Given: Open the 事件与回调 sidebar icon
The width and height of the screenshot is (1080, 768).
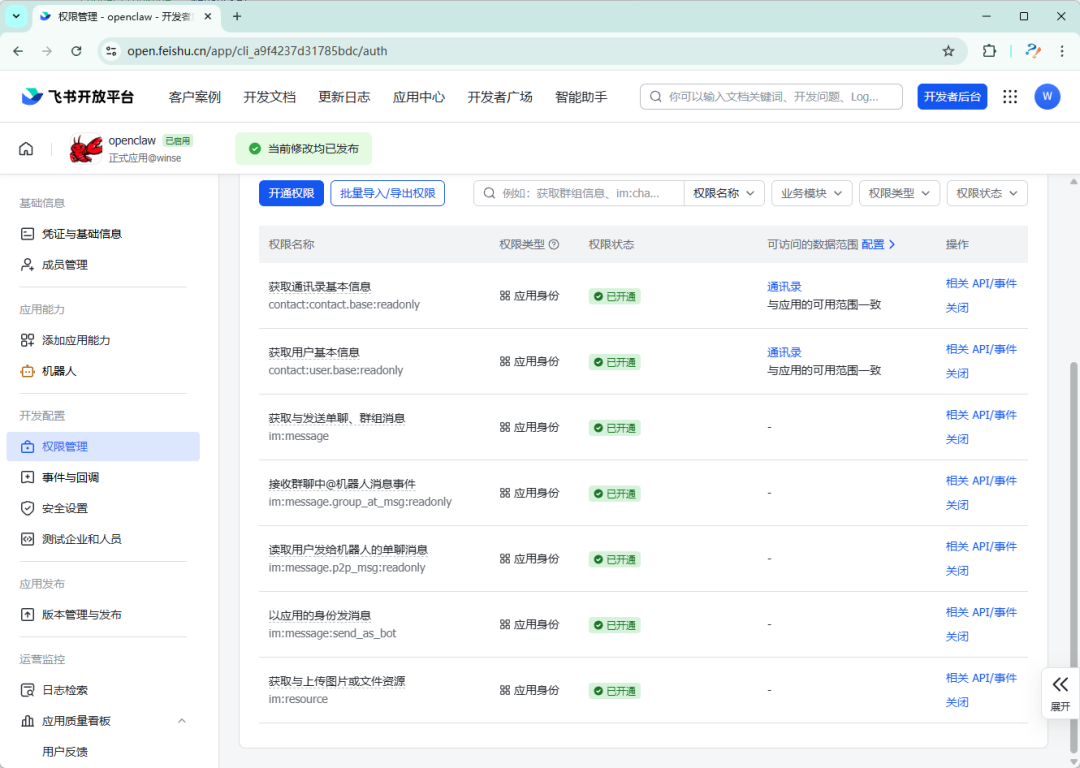Looking at the screenshot, I should (x=28, y=477).
